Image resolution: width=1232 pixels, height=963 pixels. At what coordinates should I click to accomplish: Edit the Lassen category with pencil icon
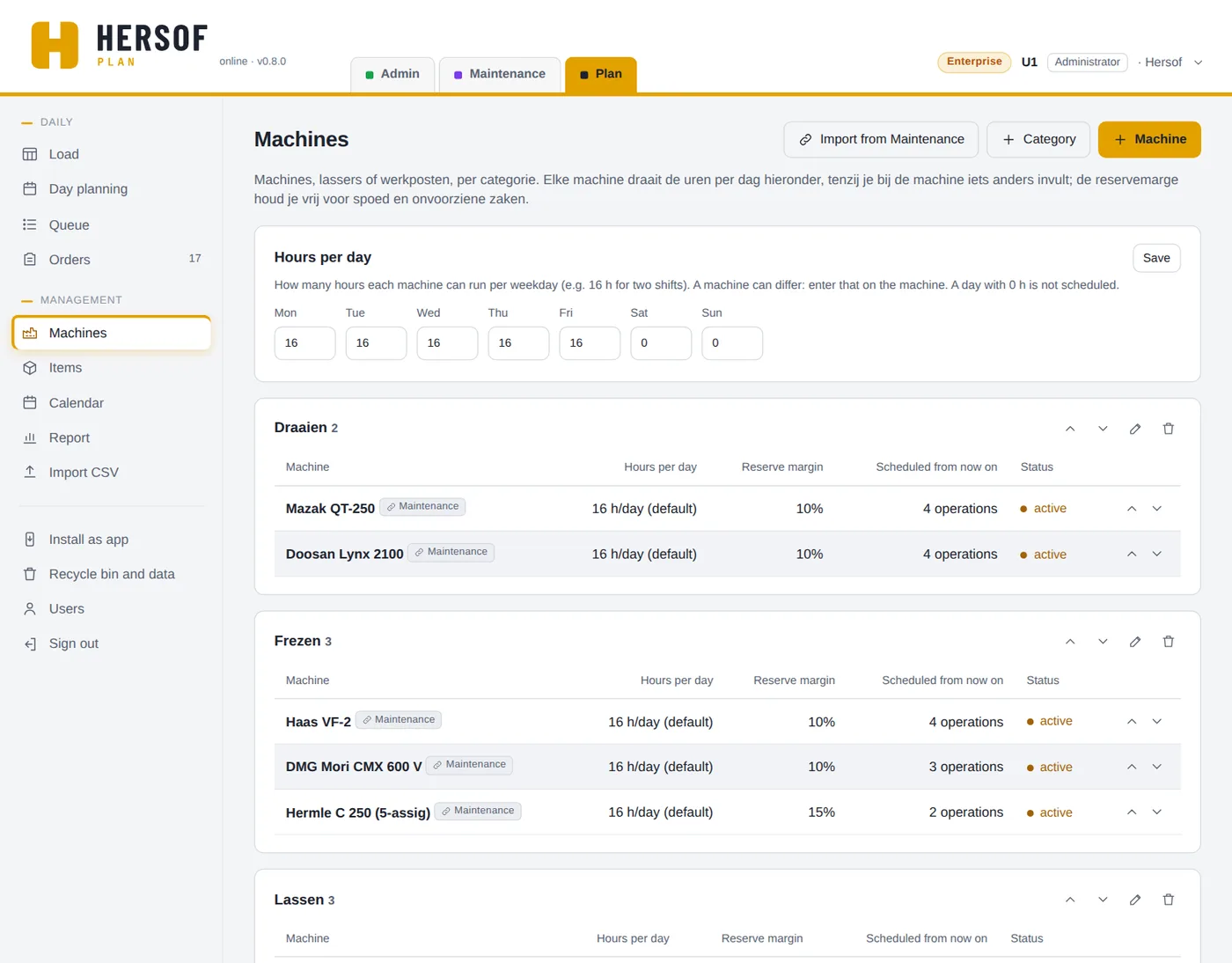click(x=1135, y=900)
